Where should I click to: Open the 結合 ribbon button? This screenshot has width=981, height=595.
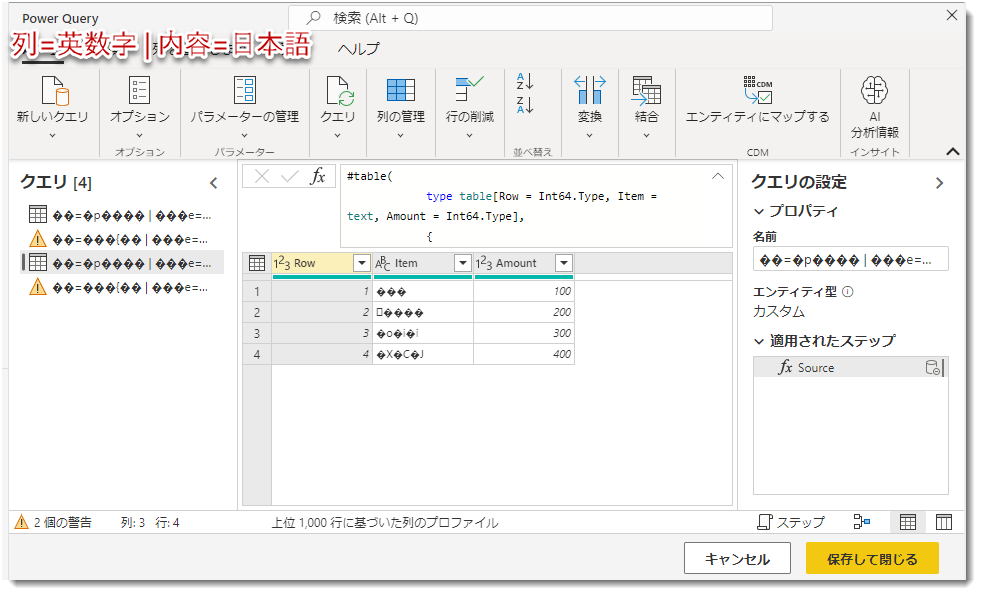[646, 106]
